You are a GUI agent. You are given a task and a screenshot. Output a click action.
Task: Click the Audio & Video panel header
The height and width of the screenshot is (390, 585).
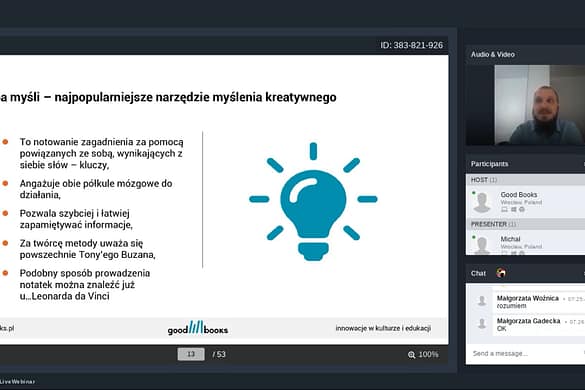[x=525, y=54]
